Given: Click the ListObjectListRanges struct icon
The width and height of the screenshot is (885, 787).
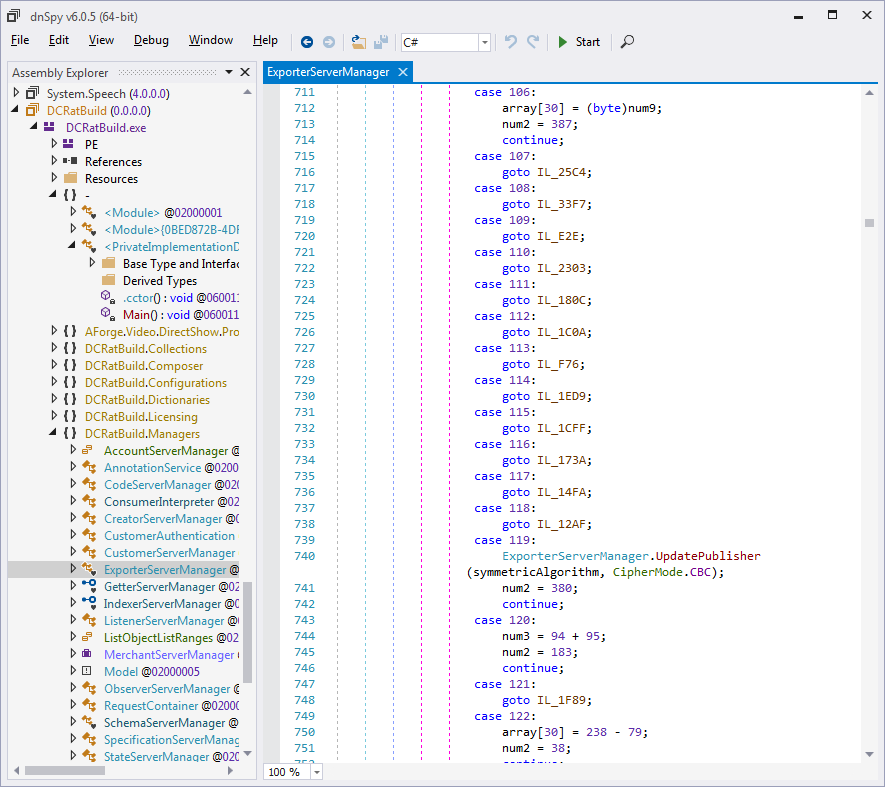Looking at the screenshot, I should coord(87,637).
